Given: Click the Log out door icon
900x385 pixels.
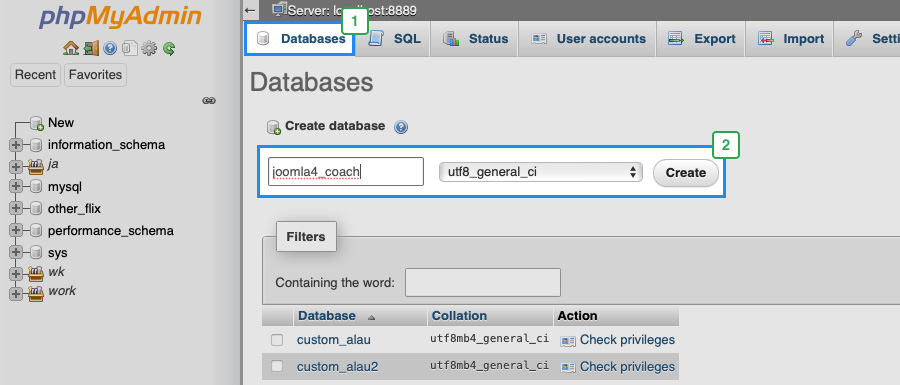Looking at the screenshot, I should 91,48.
